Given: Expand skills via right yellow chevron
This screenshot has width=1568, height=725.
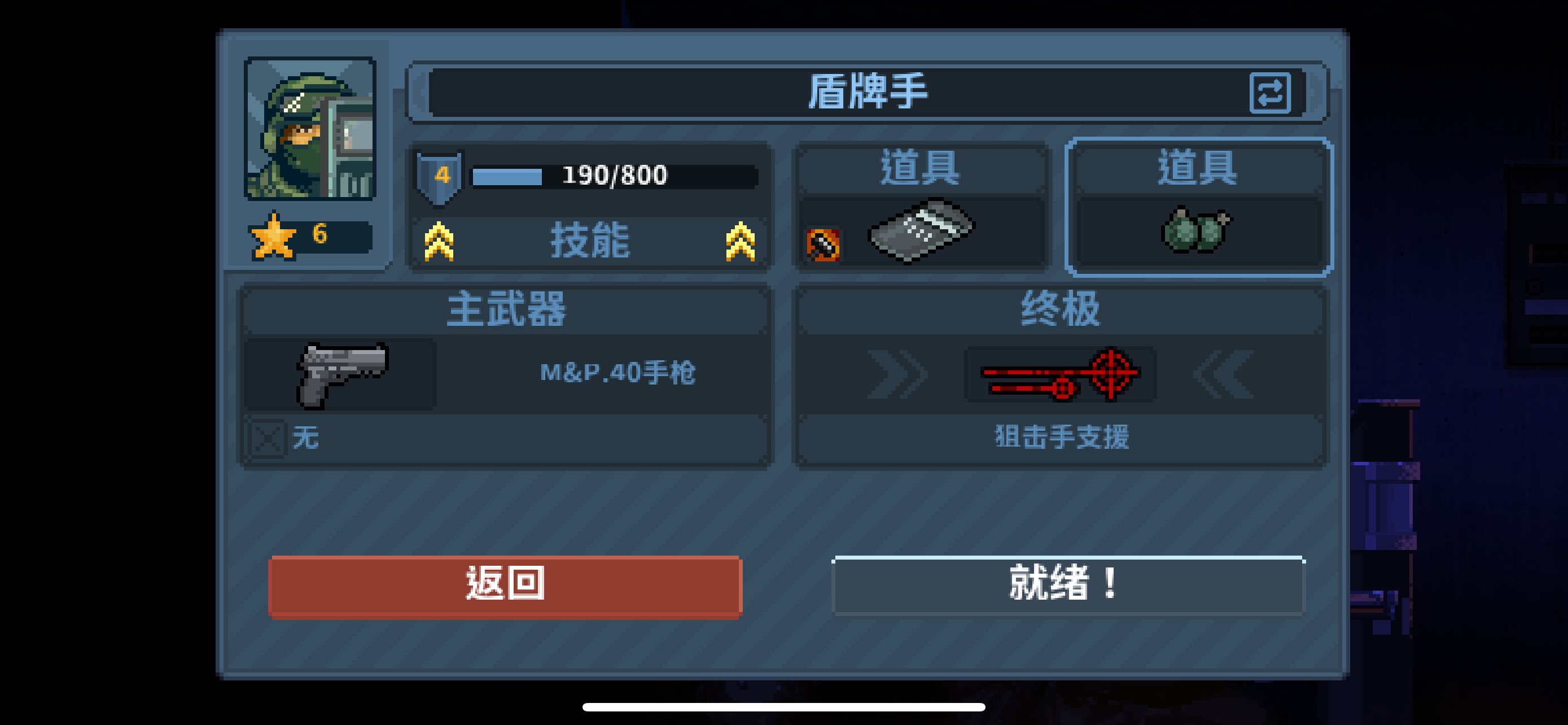Looking at the screenshot, I should (740, 242).
